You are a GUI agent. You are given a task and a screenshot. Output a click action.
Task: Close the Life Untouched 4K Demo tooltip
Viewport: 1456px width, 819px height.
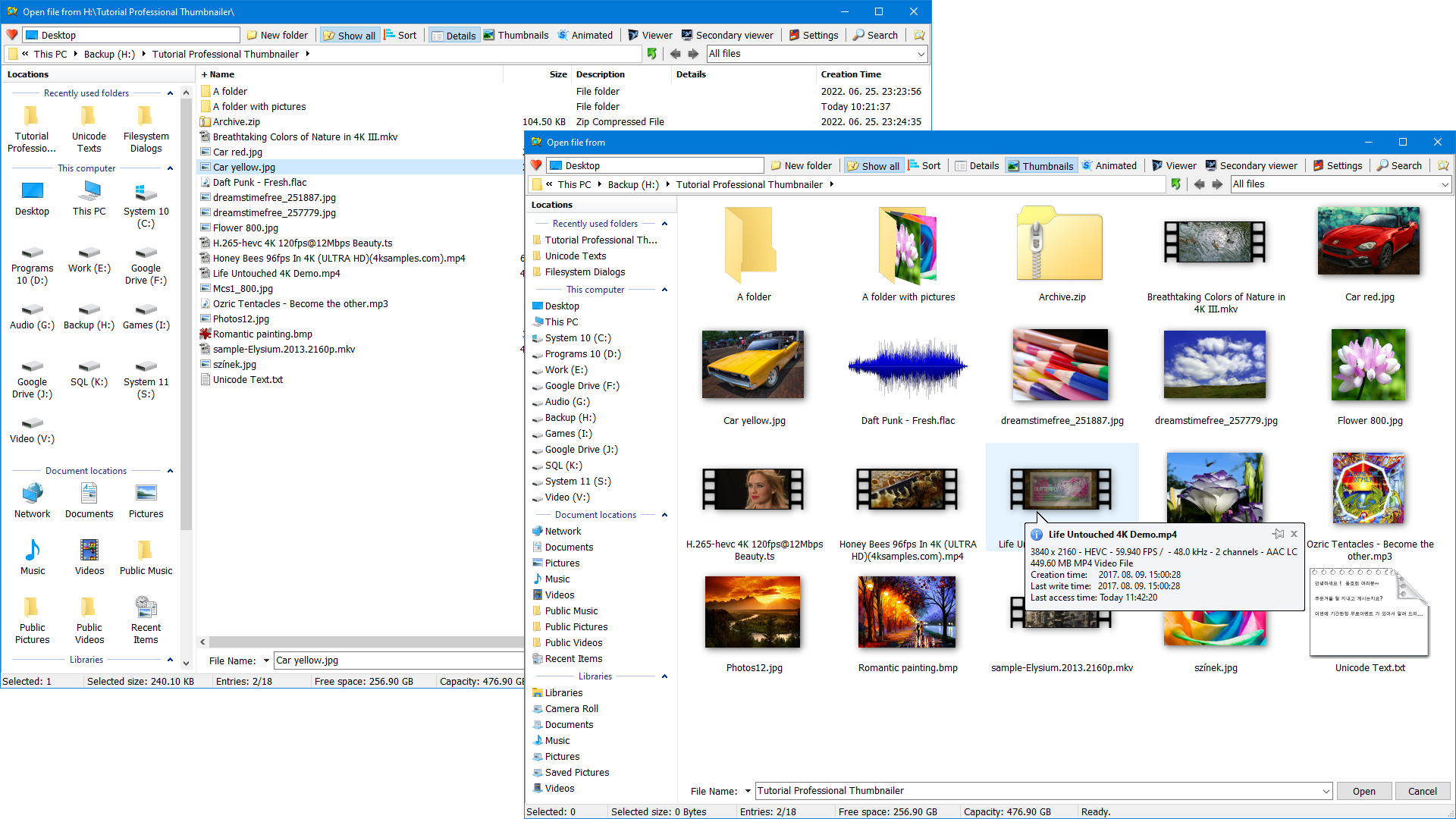point(1294,534)
